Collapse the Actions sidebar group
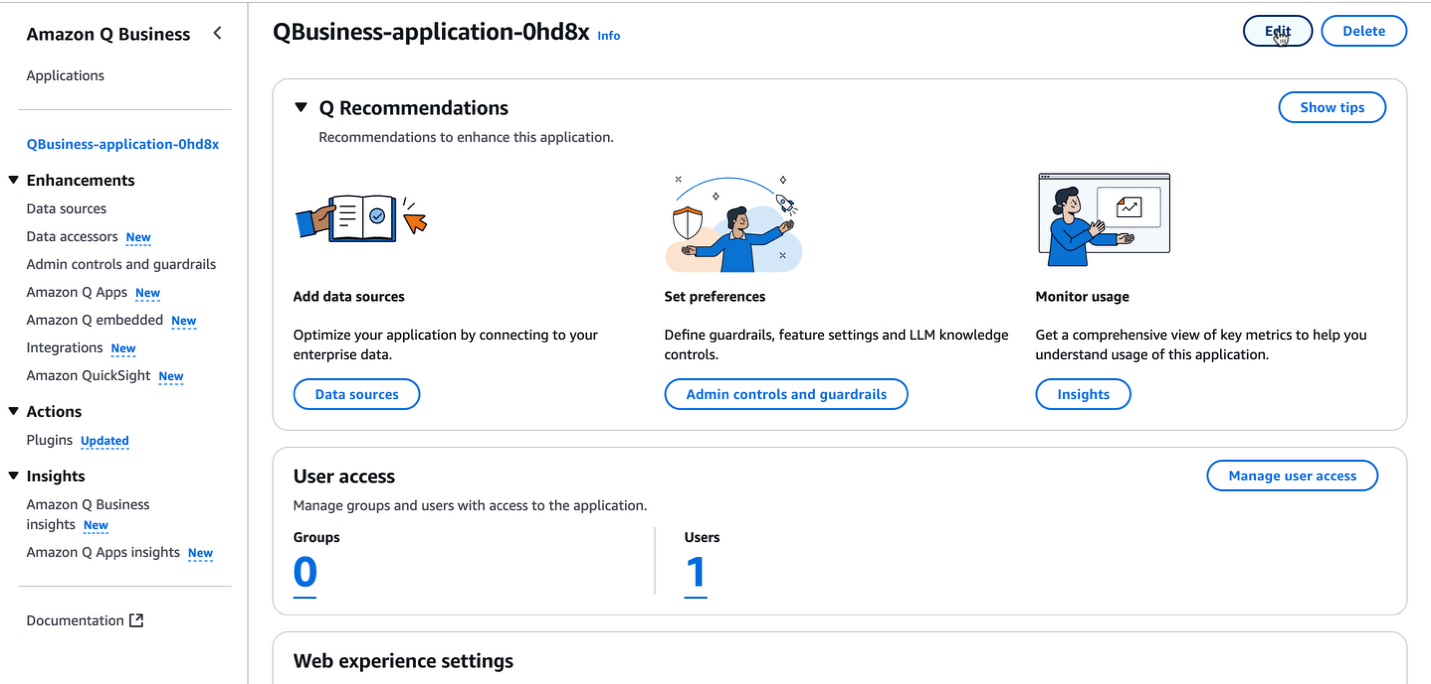The width and height of the screenshot is (1431, 684). [x=14, y=412]
